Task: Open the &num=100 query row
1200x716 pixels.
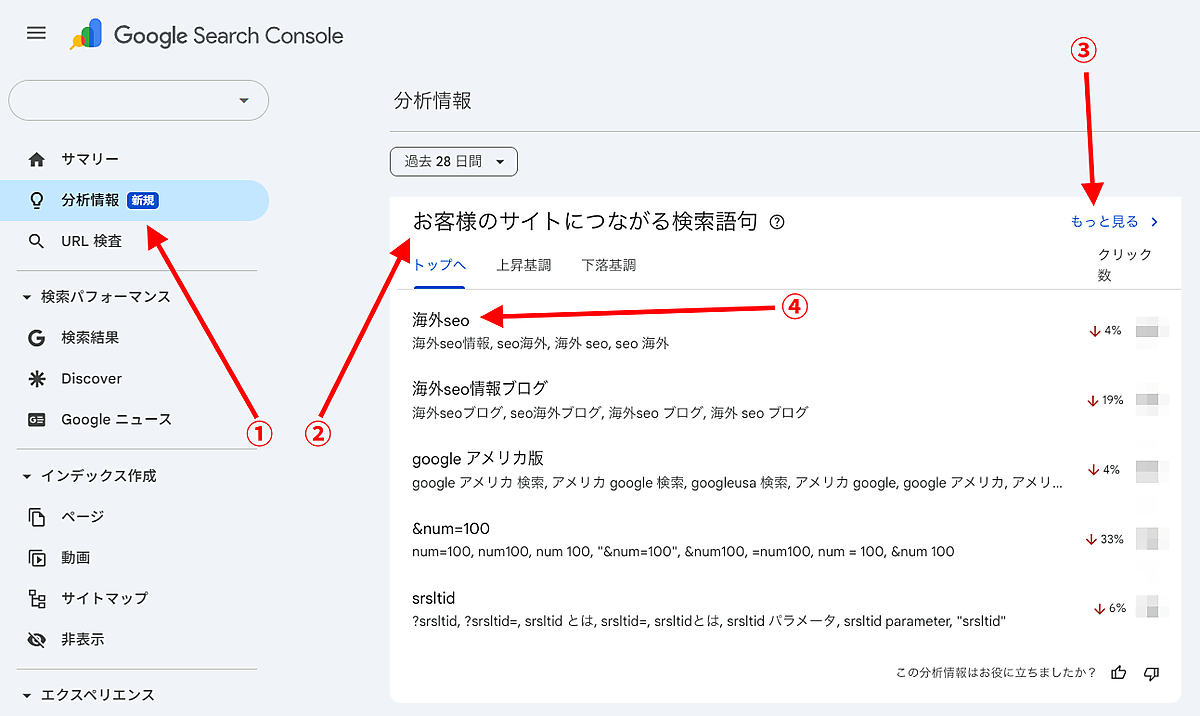Action: coord(785,539)
